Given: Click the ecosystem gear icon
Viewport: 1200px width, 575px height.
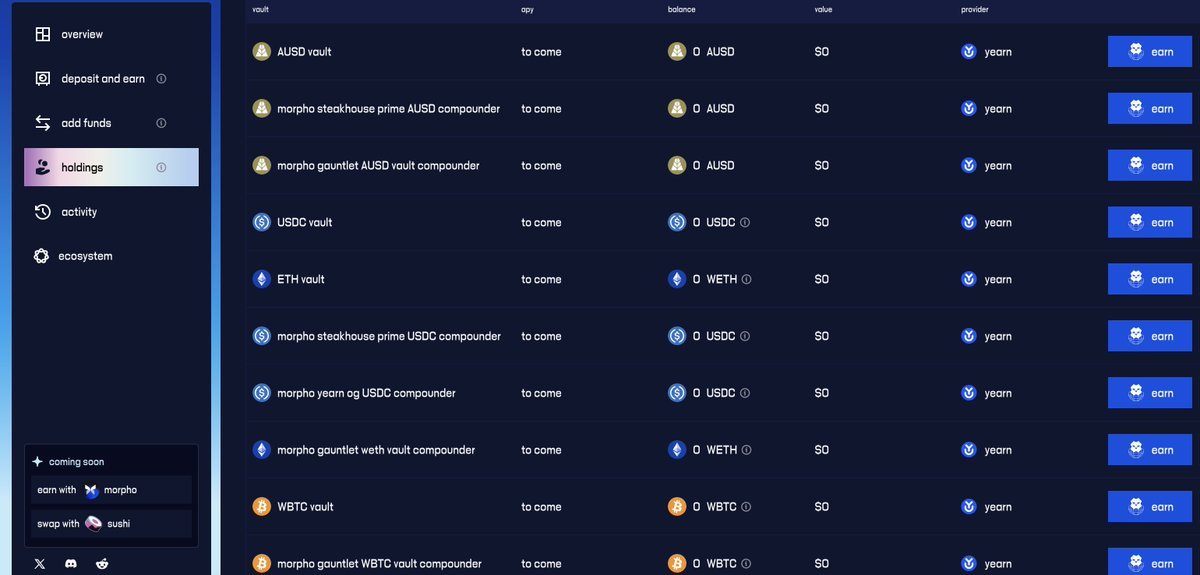Looking at the screenshot, I should 41,256.
